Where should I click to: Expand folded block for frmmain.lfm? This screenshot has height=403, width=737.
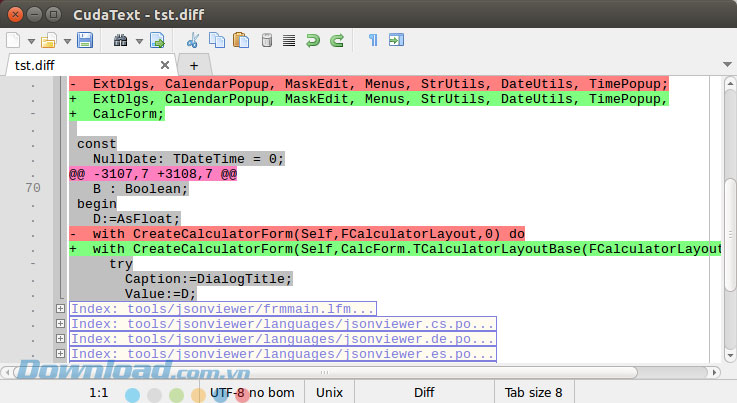pyautogui.click(x=60, y=308)
